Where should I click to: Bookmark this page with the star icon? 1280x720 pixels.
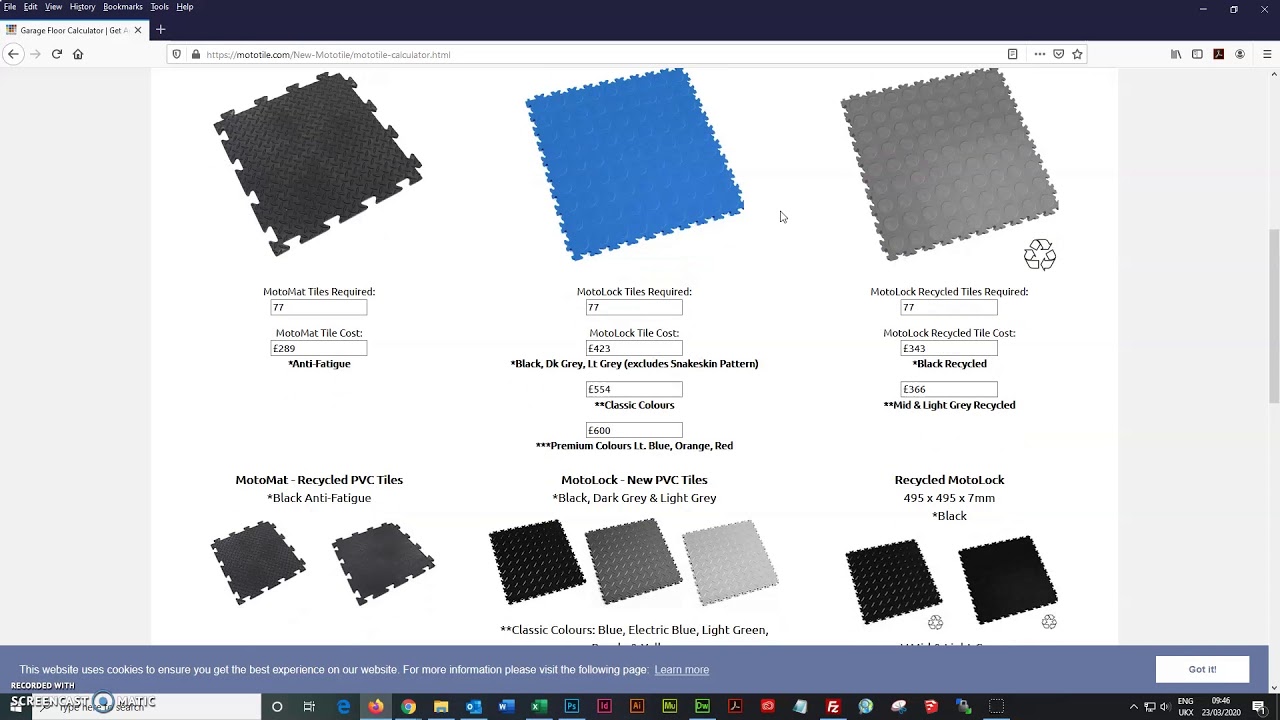coord(1077,54)
